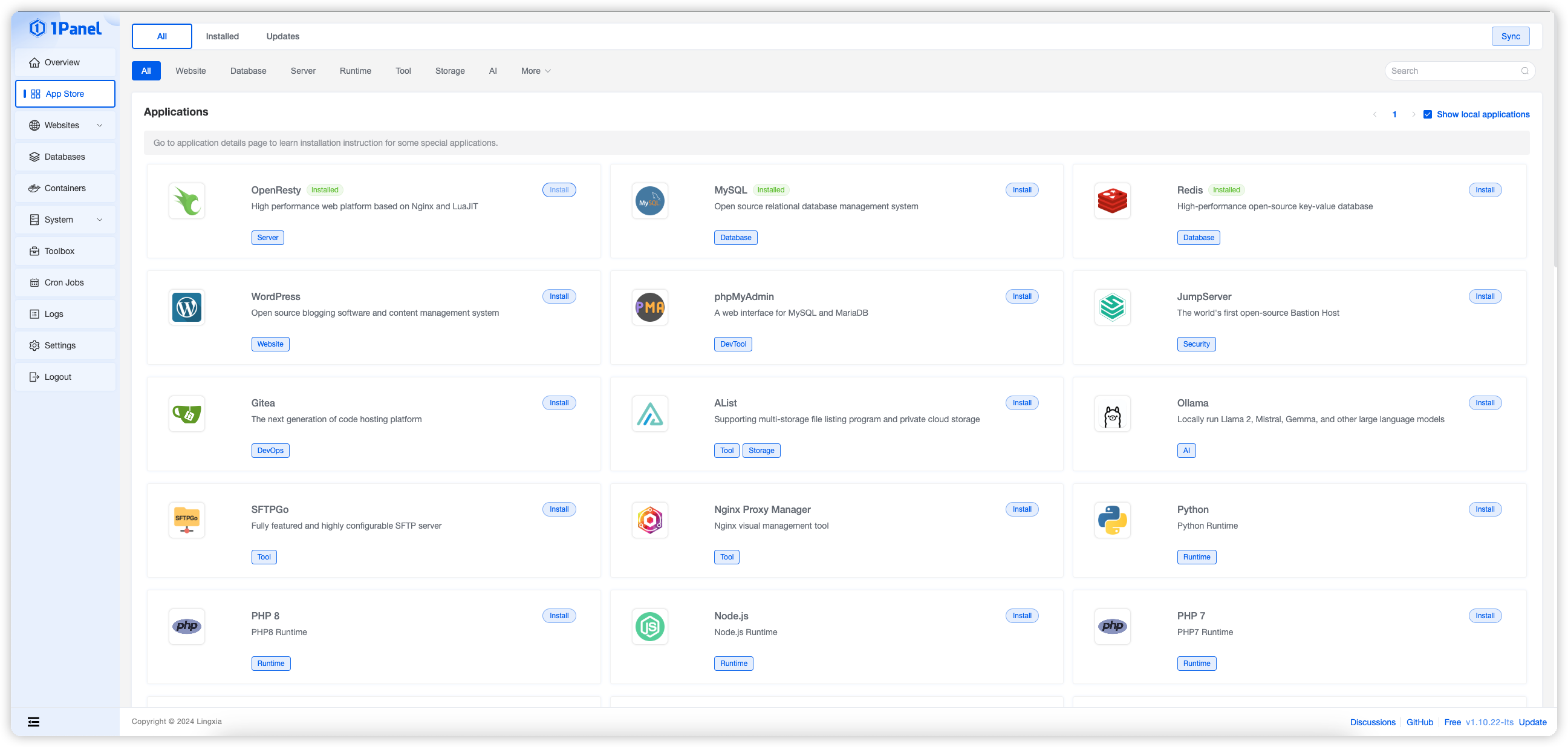Expand the System sidebar menu

[65, 220]
